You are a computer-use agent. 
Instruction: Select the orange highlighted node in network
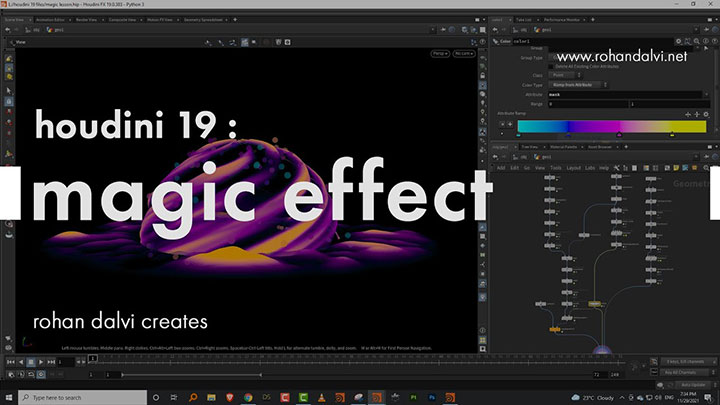(555, 329)
